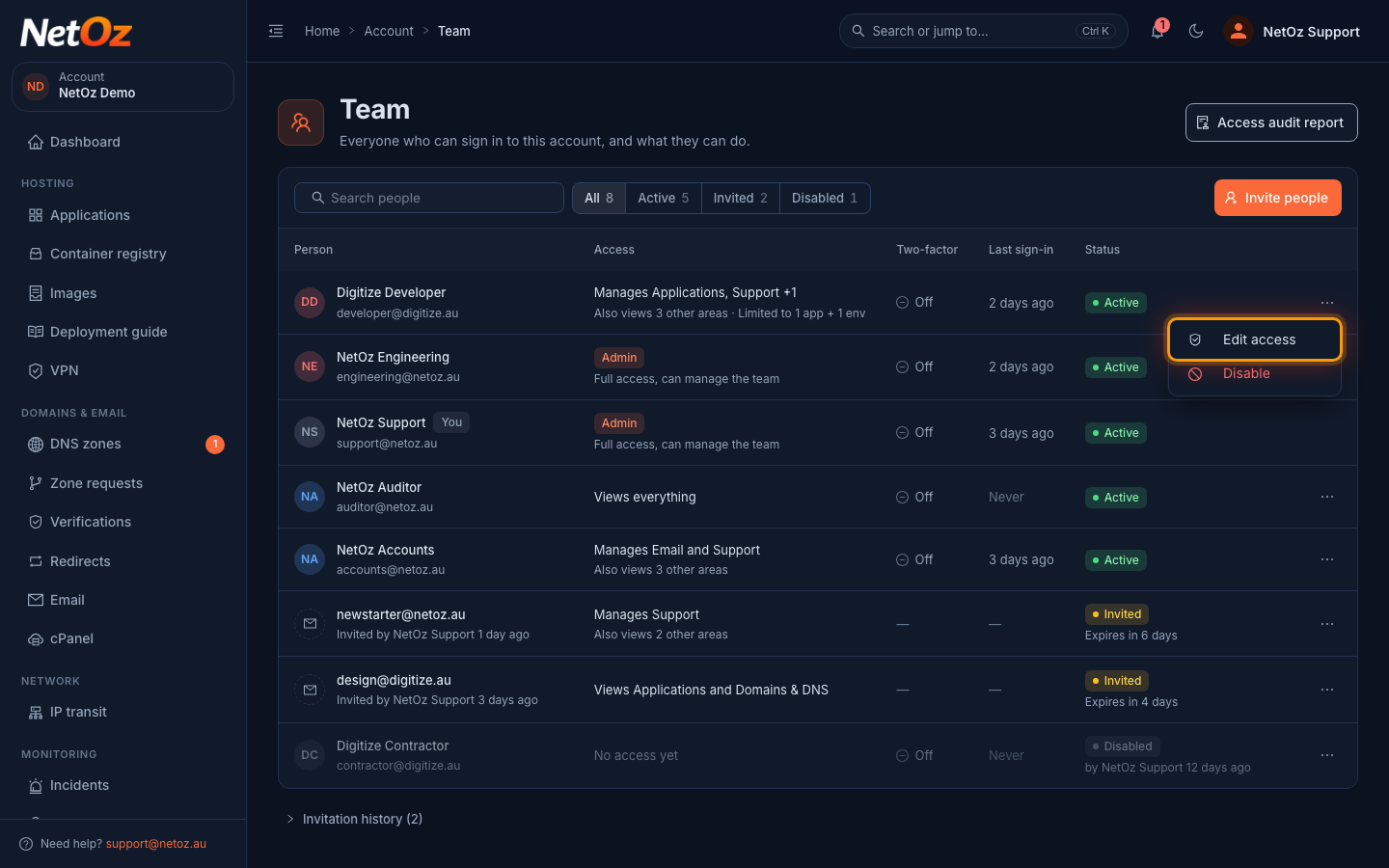This screenshot has width=1389, height=868.
Task: Open Incidents under Monitoring
Action: (123, 785)
